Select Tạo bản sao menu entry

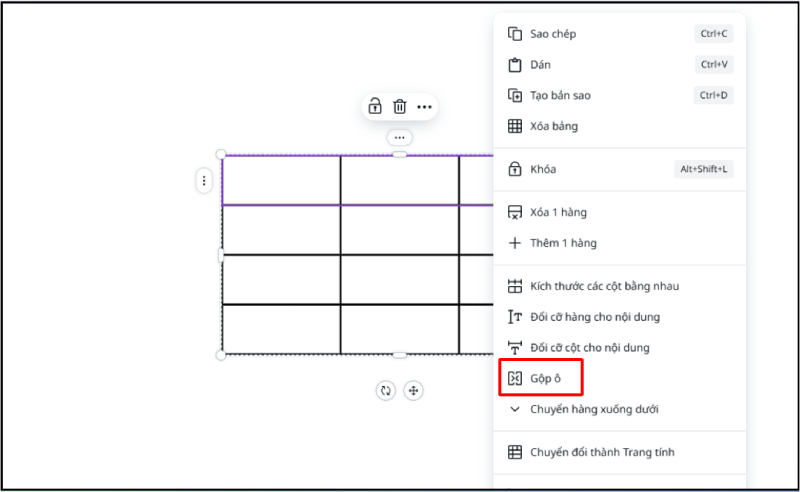(x=560, y=96)
